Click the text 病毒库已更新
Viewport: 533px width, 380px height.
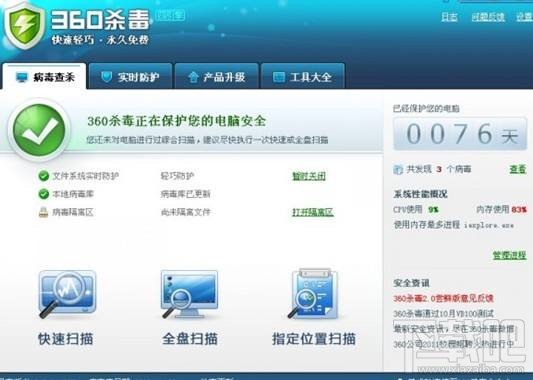[186, 194]
